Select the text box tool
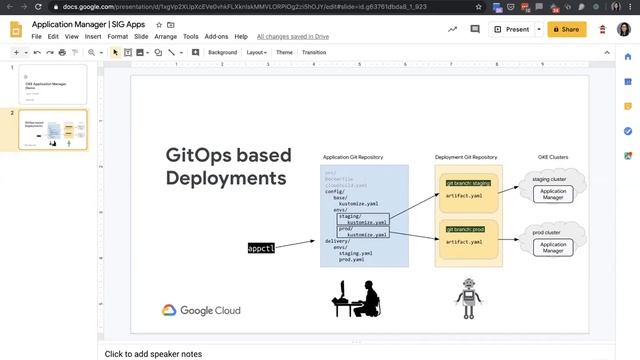Viewport: 640px width, 360px height. (x=128, y=52)
